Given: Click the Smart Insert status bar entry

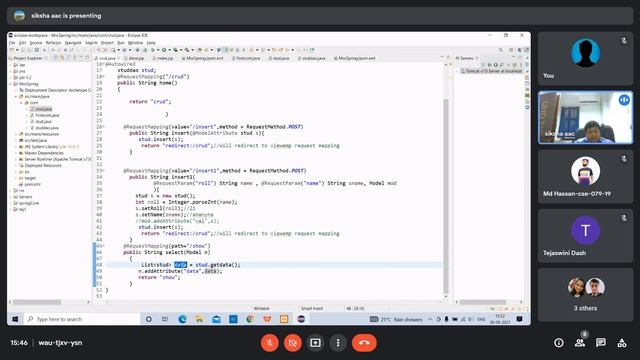Looking at the screenshot, I should [x=312, y=309].
